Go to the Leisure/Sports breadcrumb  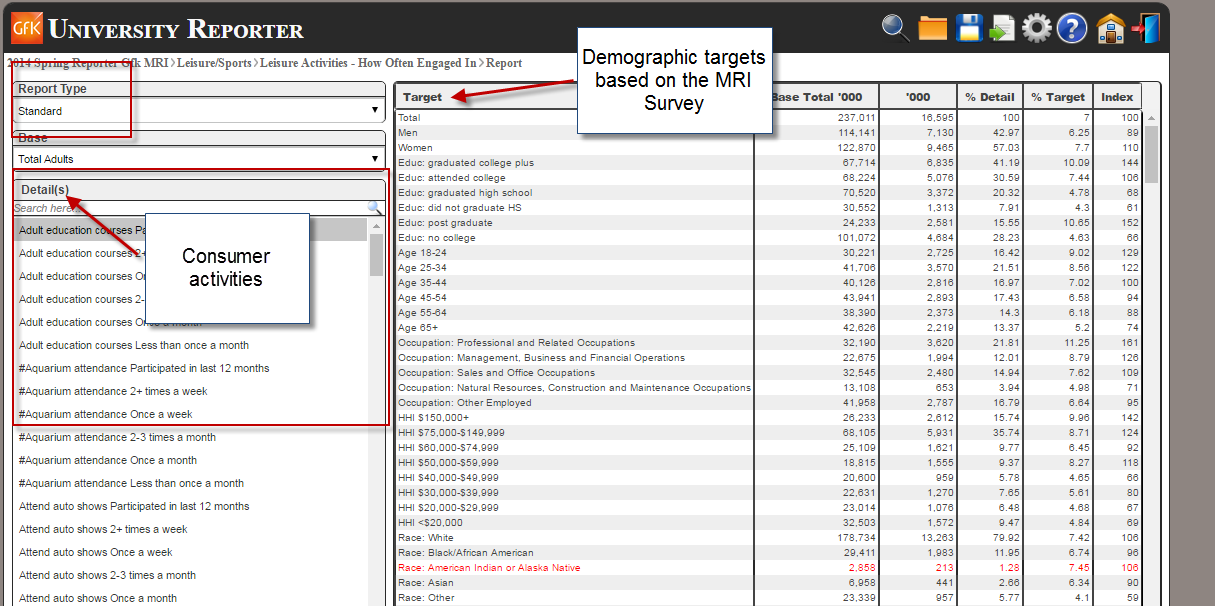tap(215, 63)
